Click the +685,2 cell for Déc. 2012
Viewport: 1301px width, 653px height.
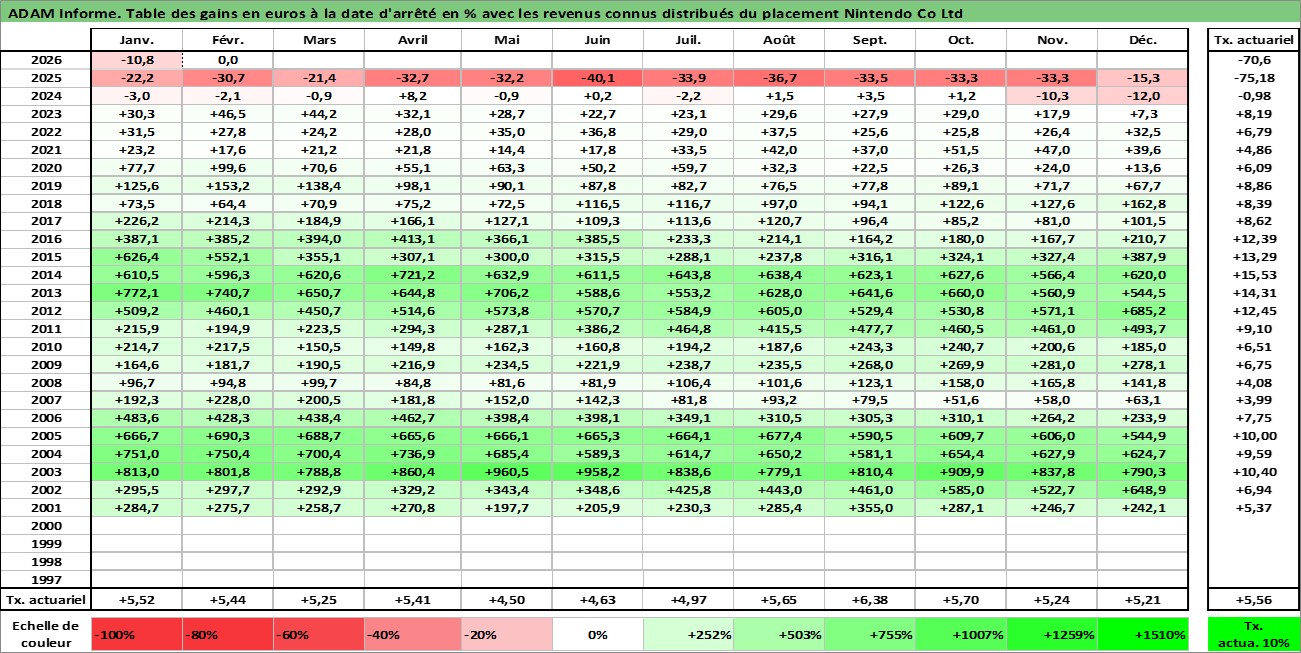(1142, 311)
